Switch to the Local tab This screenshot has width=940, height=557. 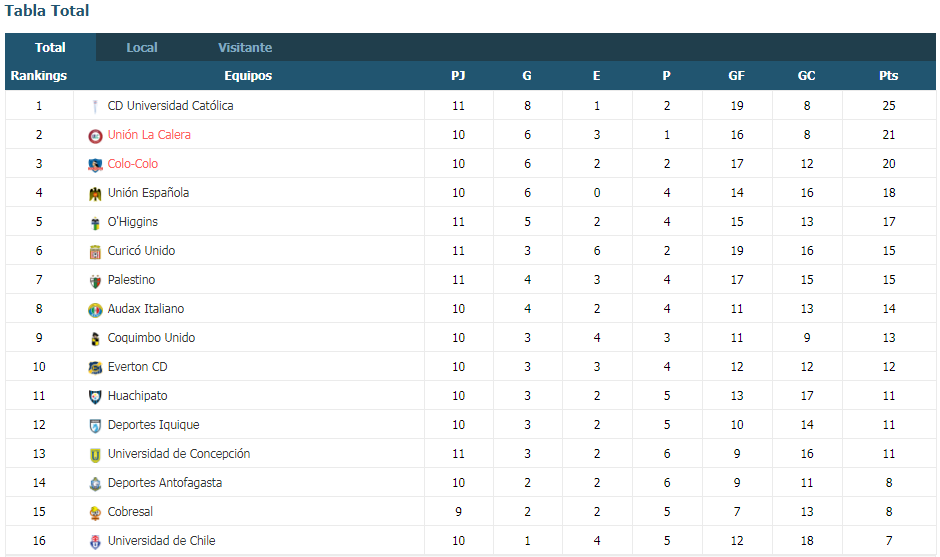(141, 47)
